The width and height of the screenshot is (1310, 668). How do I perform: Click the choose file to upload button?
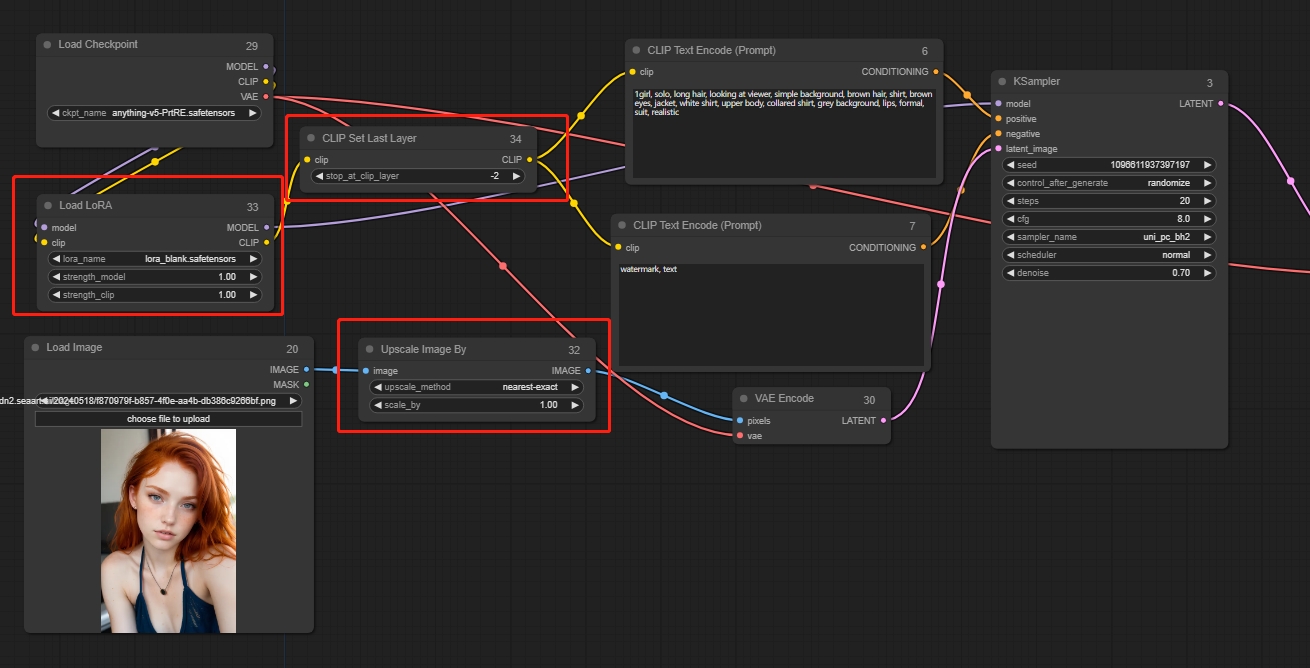[168, 419]
